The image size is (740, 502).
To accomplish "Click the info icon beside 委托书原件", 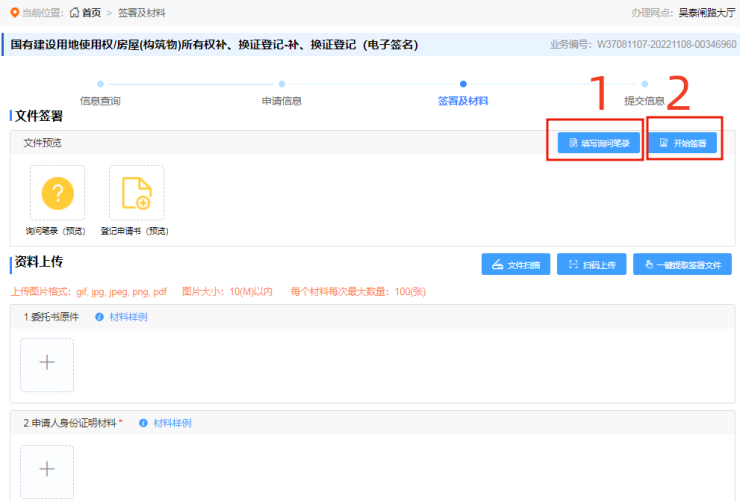I will [99, 317].
